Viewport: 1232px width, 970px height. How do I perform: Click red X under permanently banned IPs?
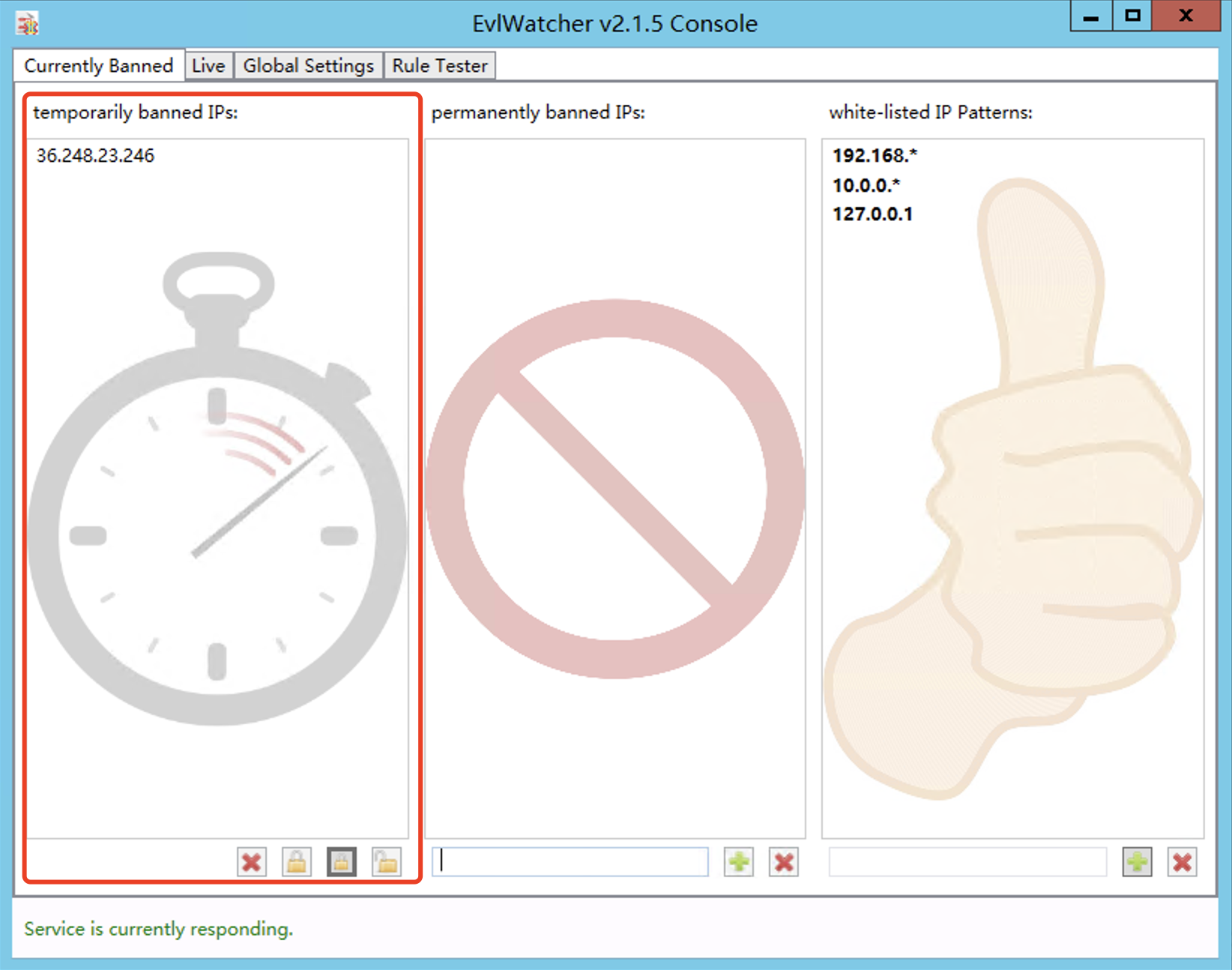(784, 862)
